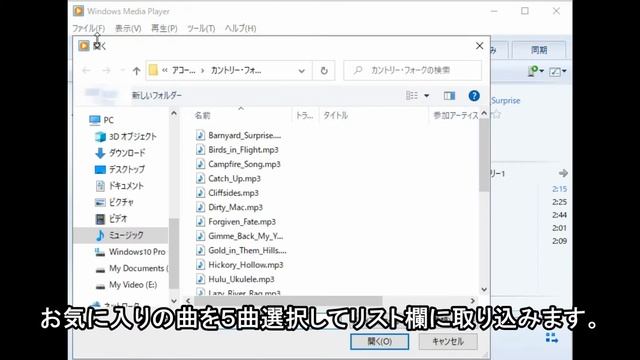640x360 pixels.
Task: Click scroll-up arrow of file list
Action: (x=484, y=113)
